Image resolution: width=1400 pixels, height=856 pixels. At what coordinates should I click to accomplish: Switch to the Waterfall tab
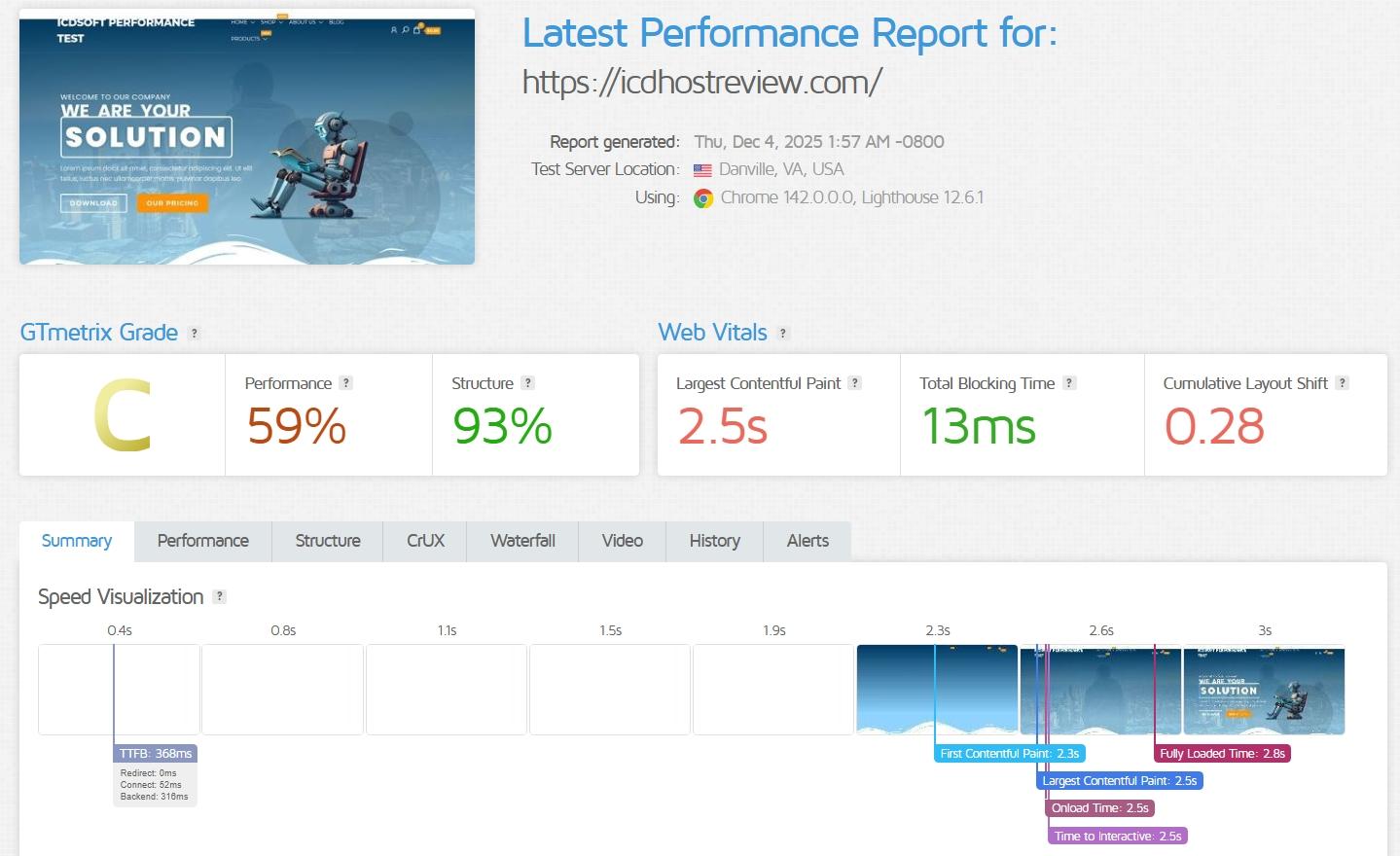522,541
